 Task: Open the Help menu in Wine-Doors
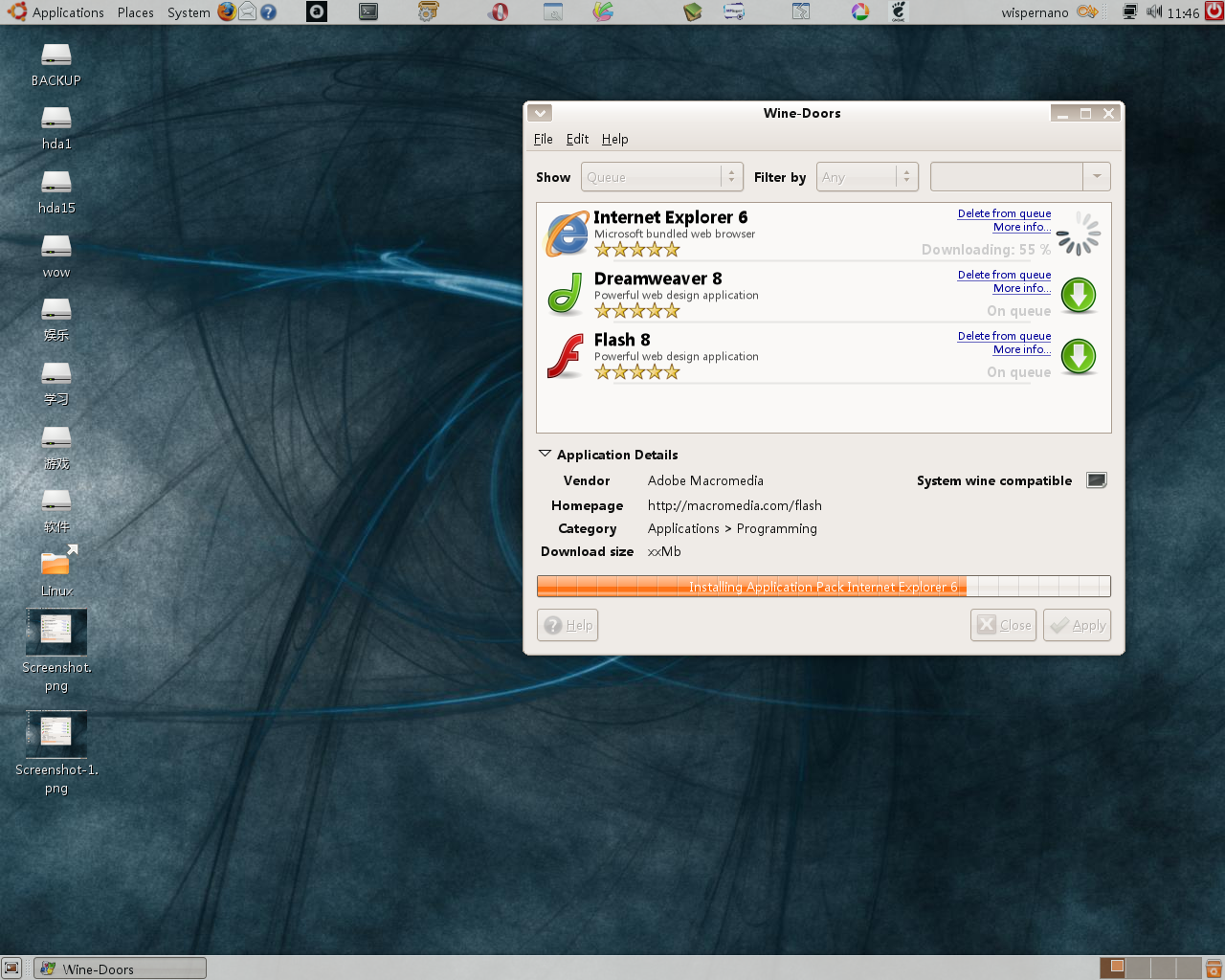point(614,139)
